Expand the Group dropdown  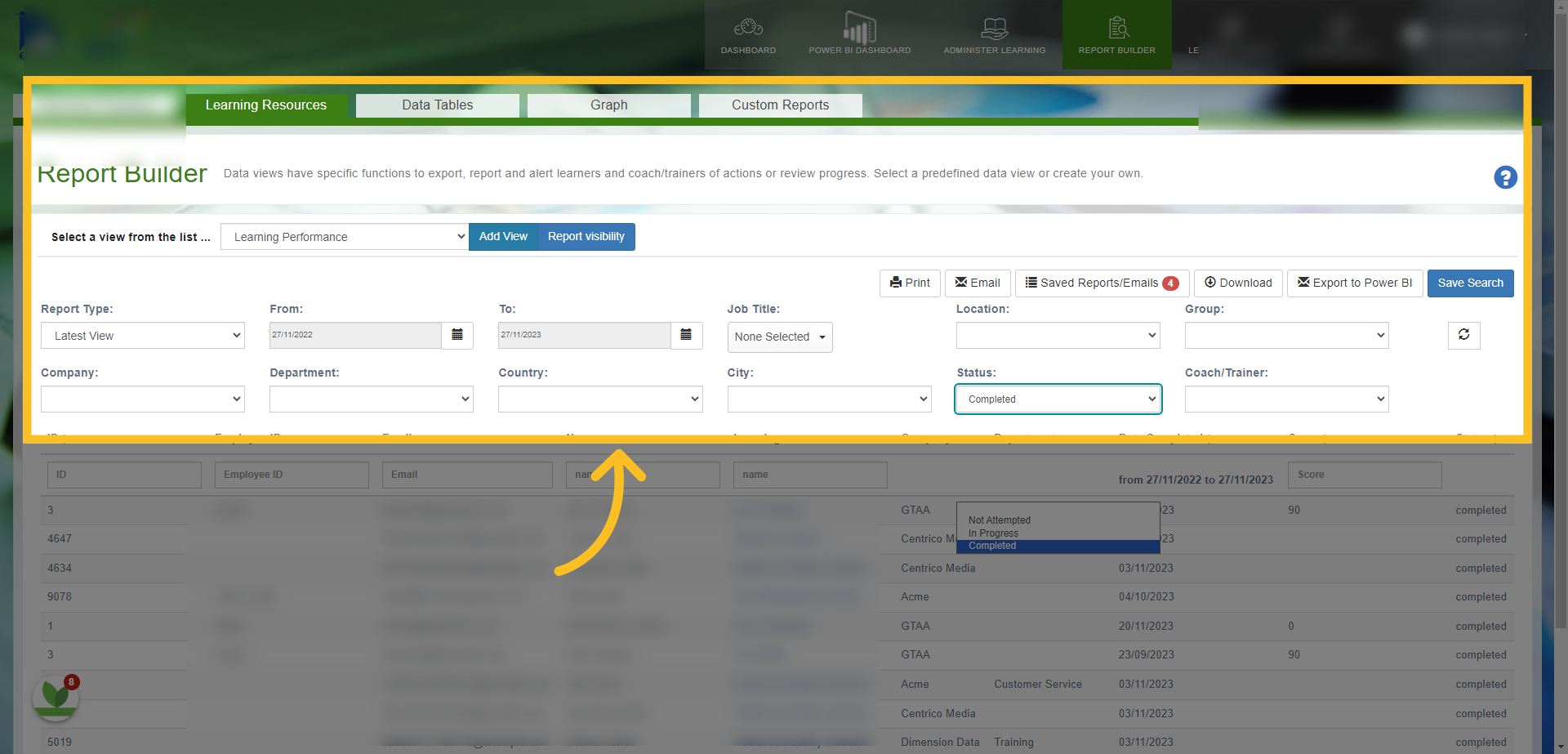[1286, 336]
